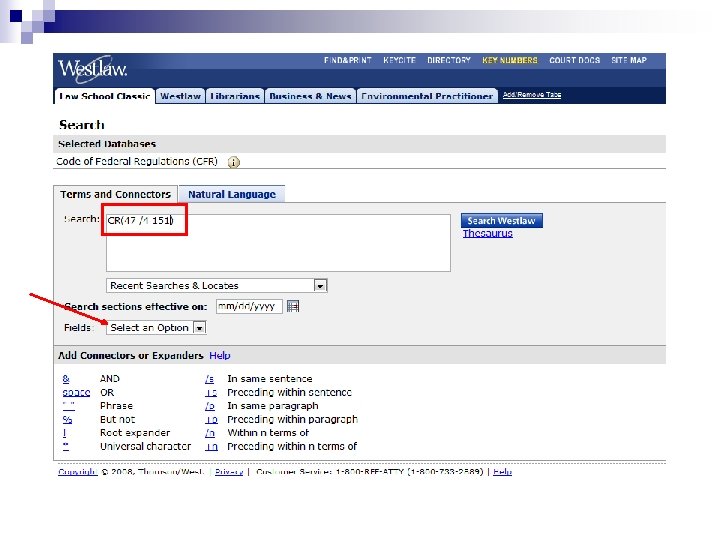Image resolution: width=720 pixels, height=540 pixels.
Task: Open DIRECTORY in the top menu
Action: (x=449, y=60)
